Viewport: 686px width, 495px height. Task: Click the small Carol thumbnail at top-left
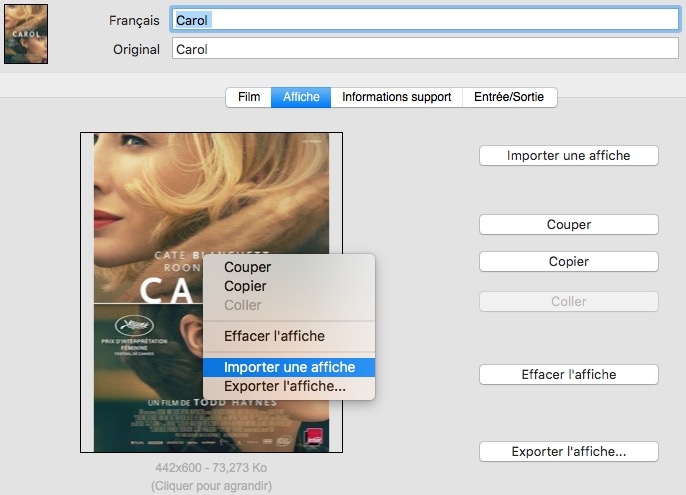click(x=26, y=34)
